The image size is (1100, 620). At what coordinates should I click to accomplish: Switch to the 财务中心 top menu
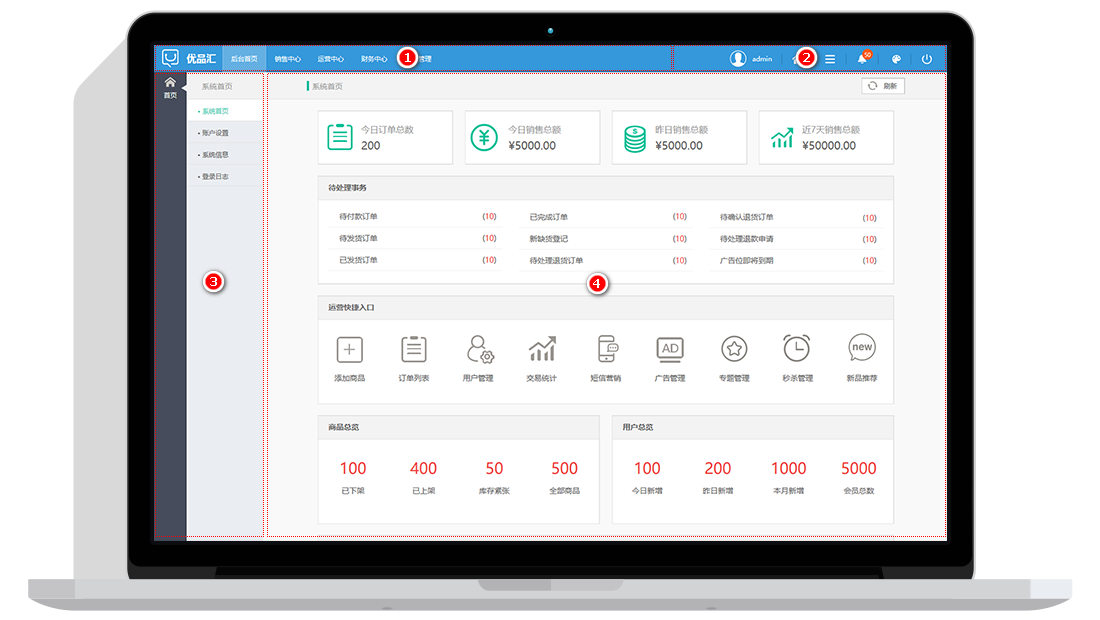[x=374, y=59]
